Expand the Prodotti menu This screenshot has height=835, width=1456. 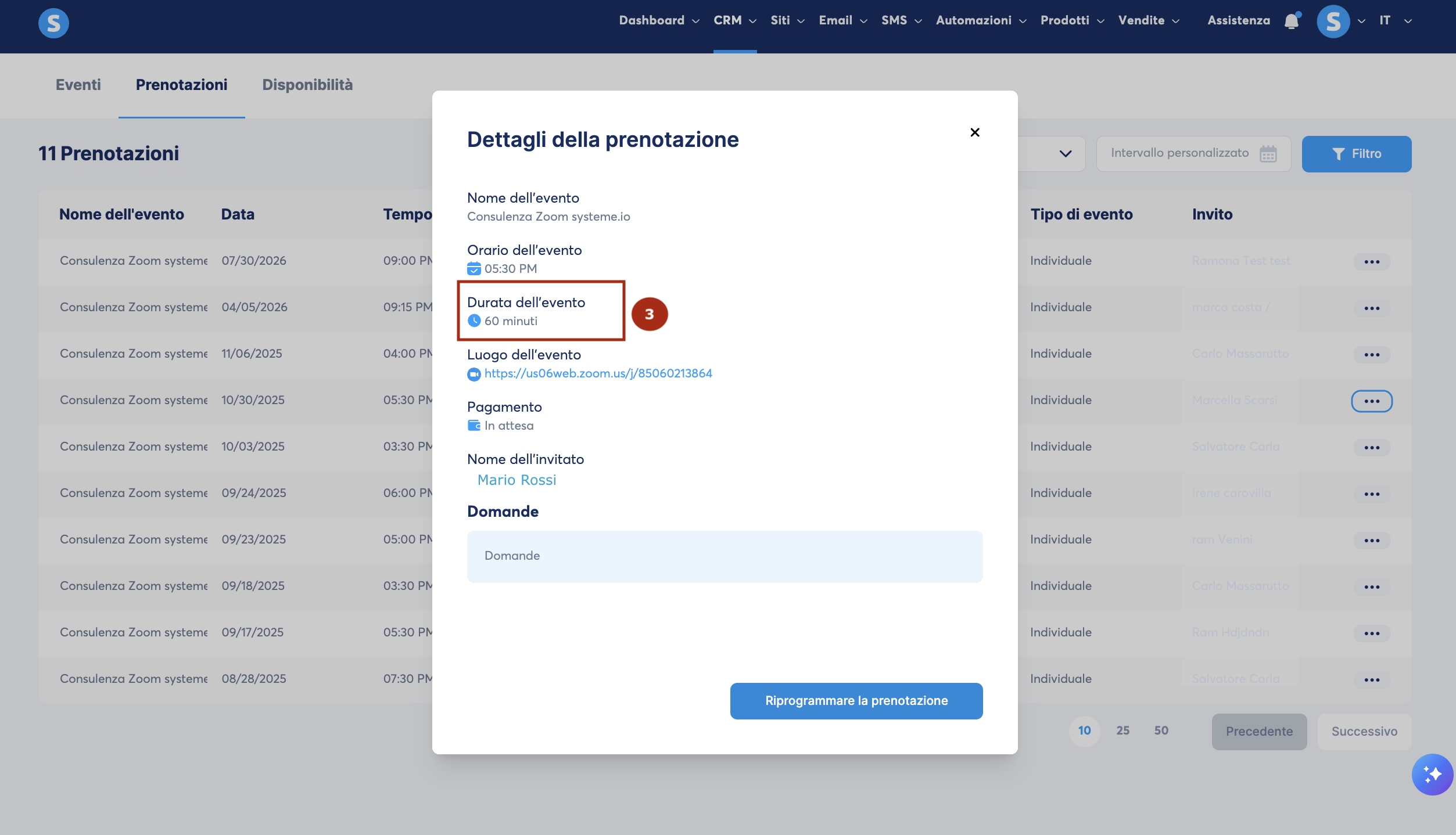1072,20
